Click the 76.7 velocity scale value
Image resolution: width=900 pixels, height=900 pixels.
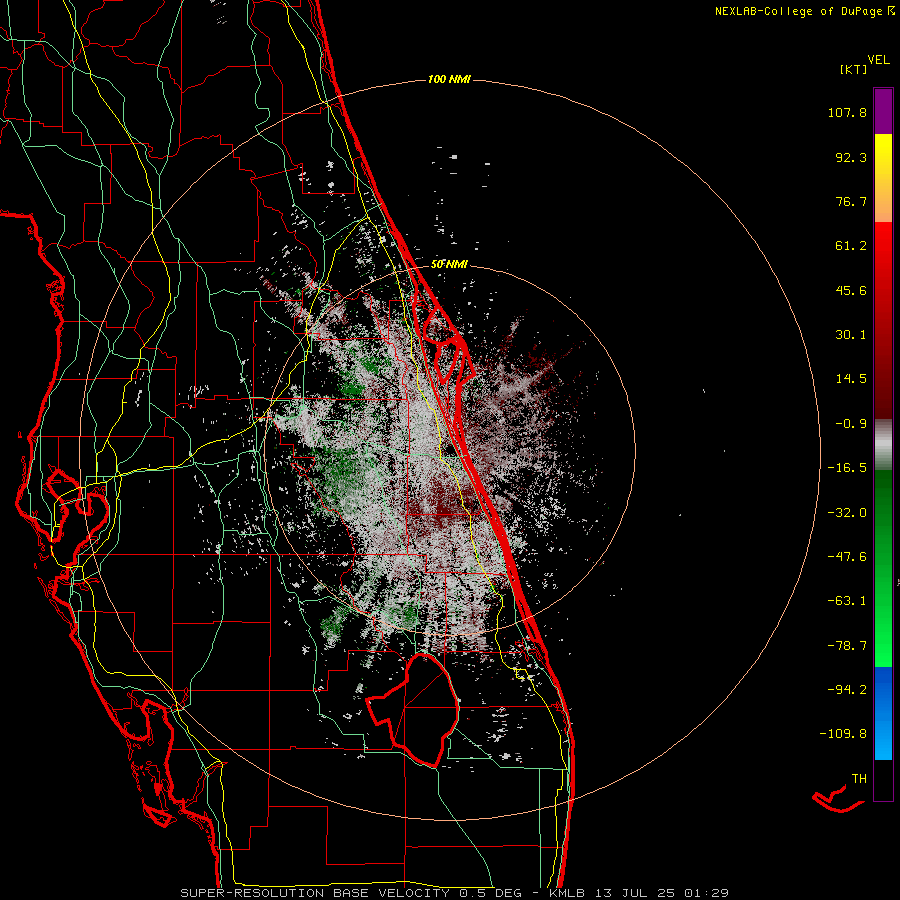point(851,201)
